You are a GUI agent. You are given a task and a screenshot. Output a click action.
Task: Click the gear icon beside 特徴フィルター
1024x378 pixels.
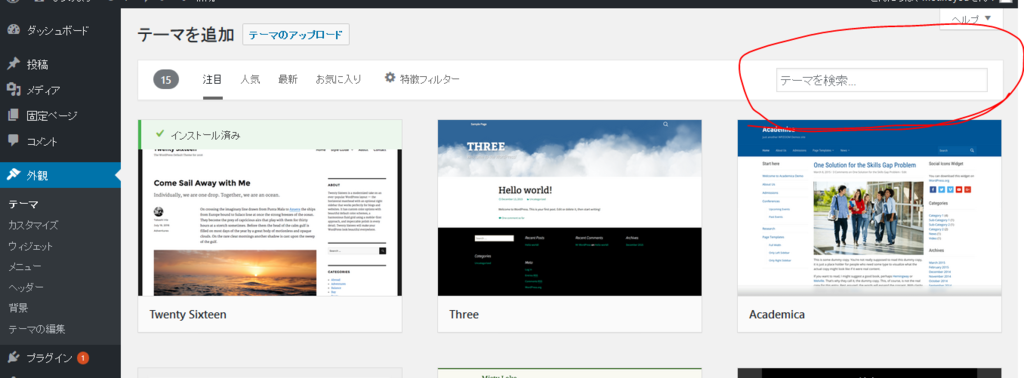point(390,78)
